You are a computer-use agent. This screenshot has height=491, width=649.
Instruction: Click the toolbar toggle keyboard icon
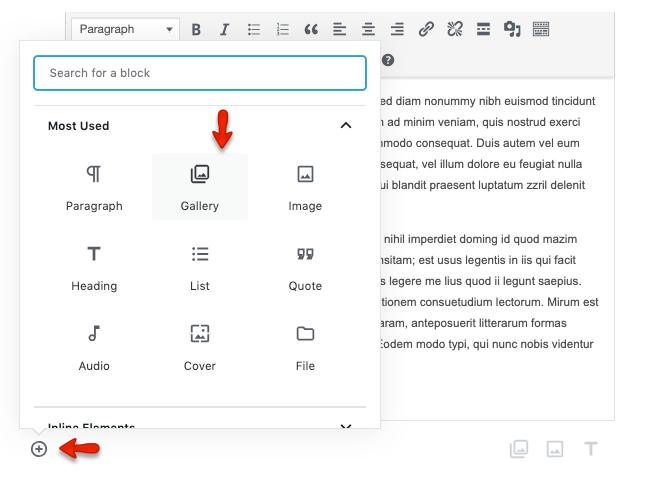pyautogui.click(x=541, y=29)
